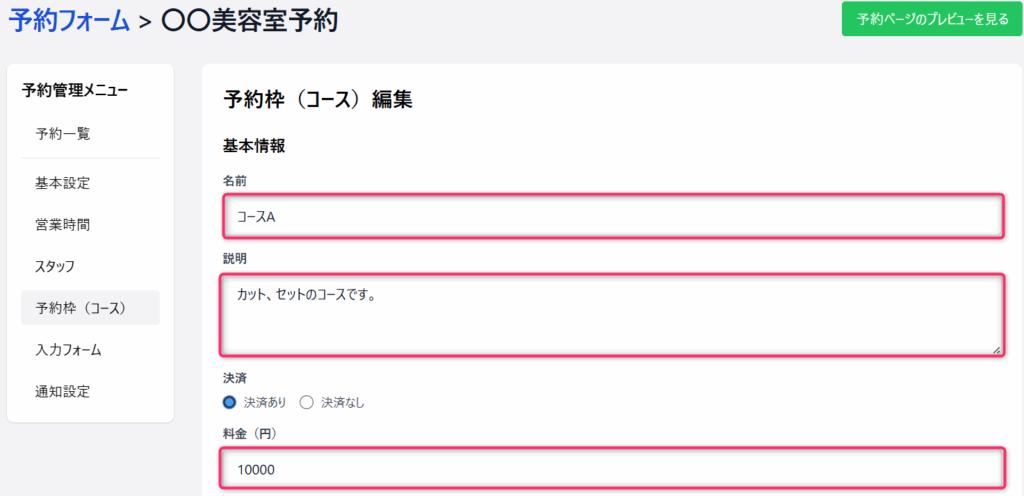Click the 予約管理メニュー sidebar heading
The height and width of the screenshot is (496, 1024).
pos(75,91)
